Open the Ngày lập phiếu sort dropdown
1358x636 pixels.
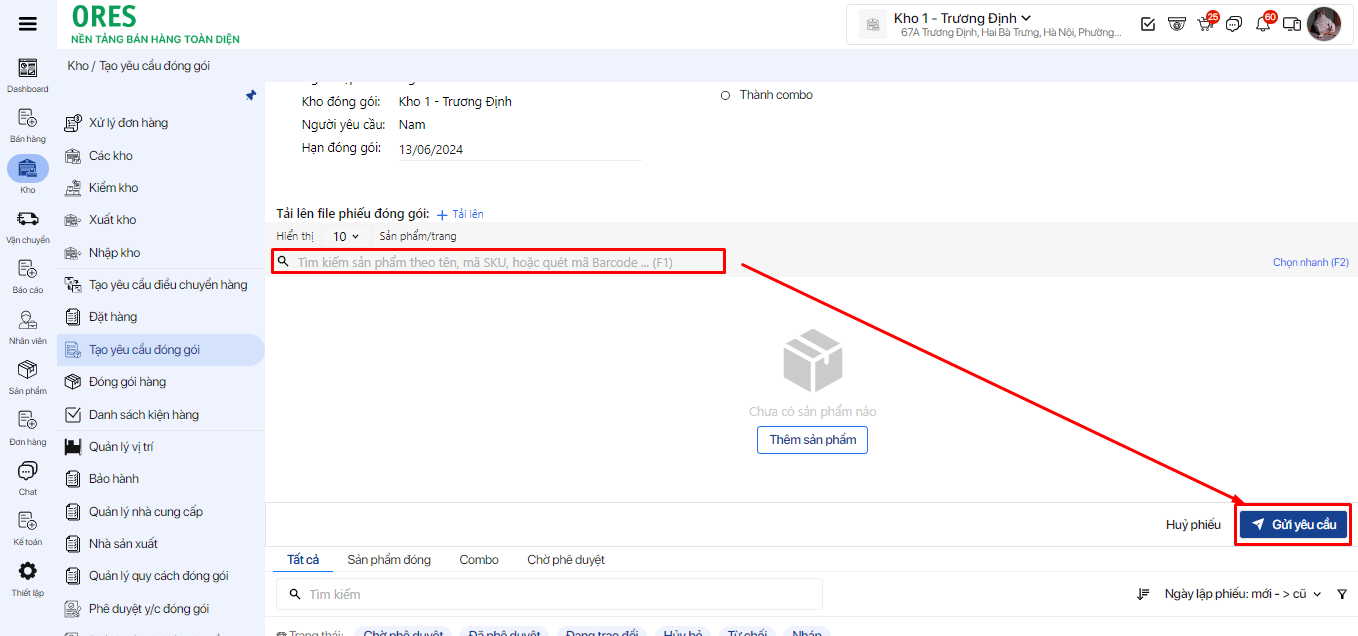pos(1242,594)
